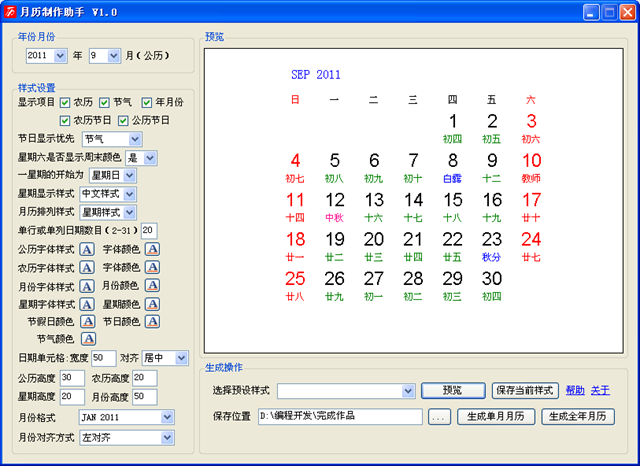
Task: Open the 月份格式 dropdown
Action: (x=127, y=417)
